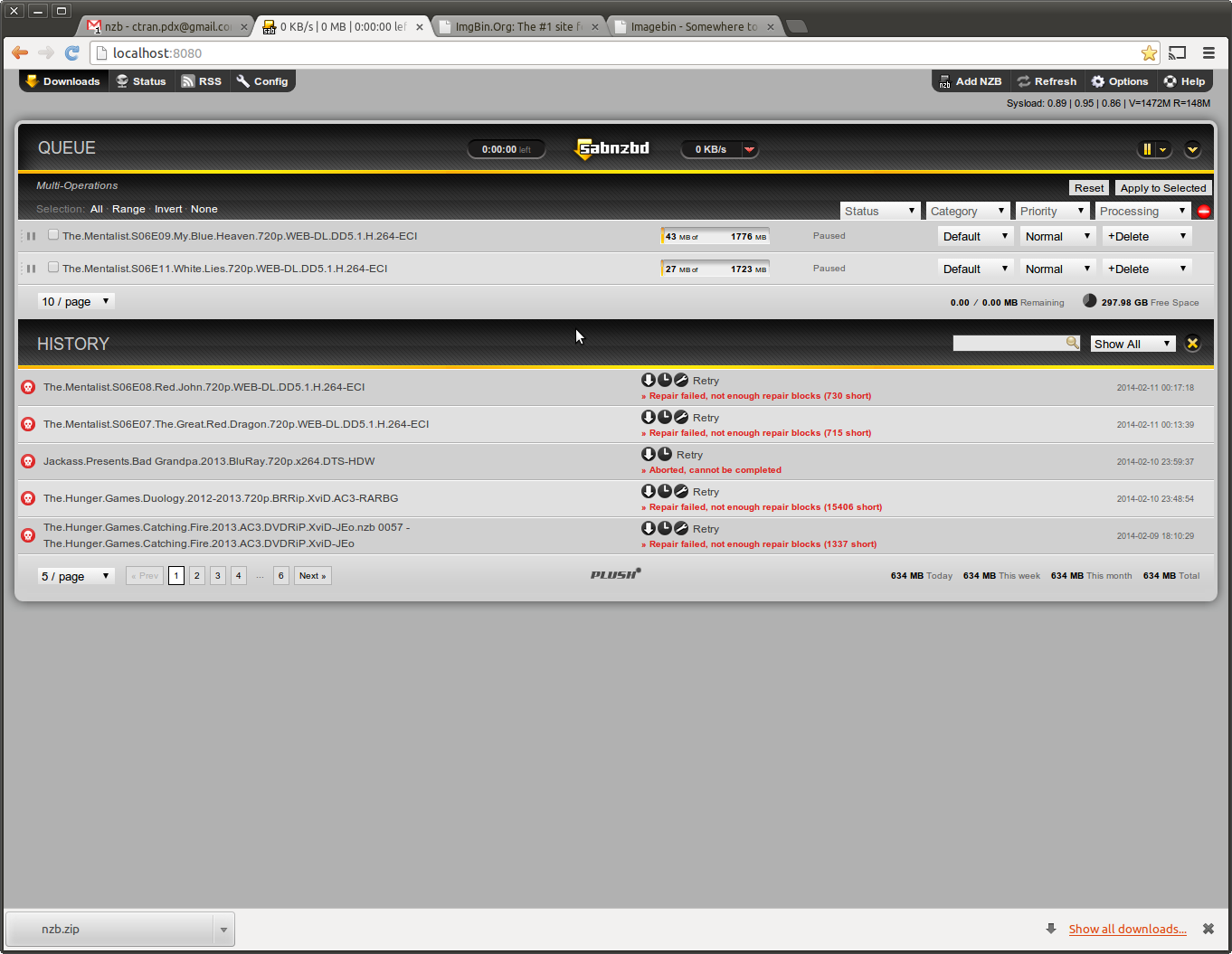Open the Multi-Operations Processing dropdown
Image resolution: width=1232 pixels, height=954 pixels.
click(1143, 211)
